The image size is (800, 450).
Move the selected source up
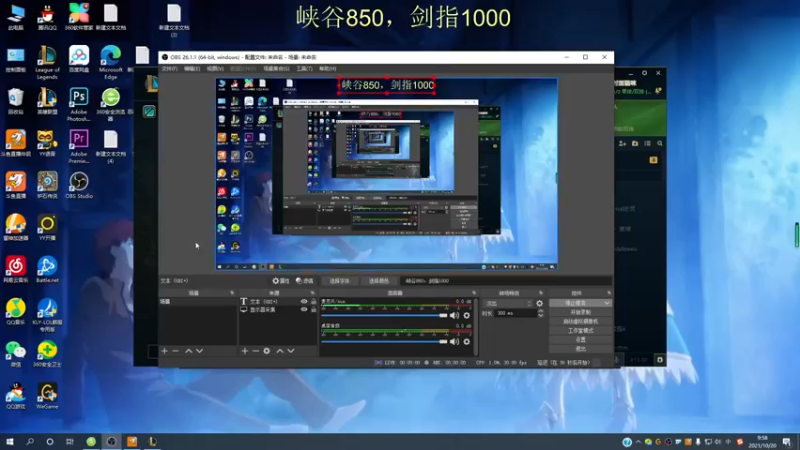(x=280, y=351)
